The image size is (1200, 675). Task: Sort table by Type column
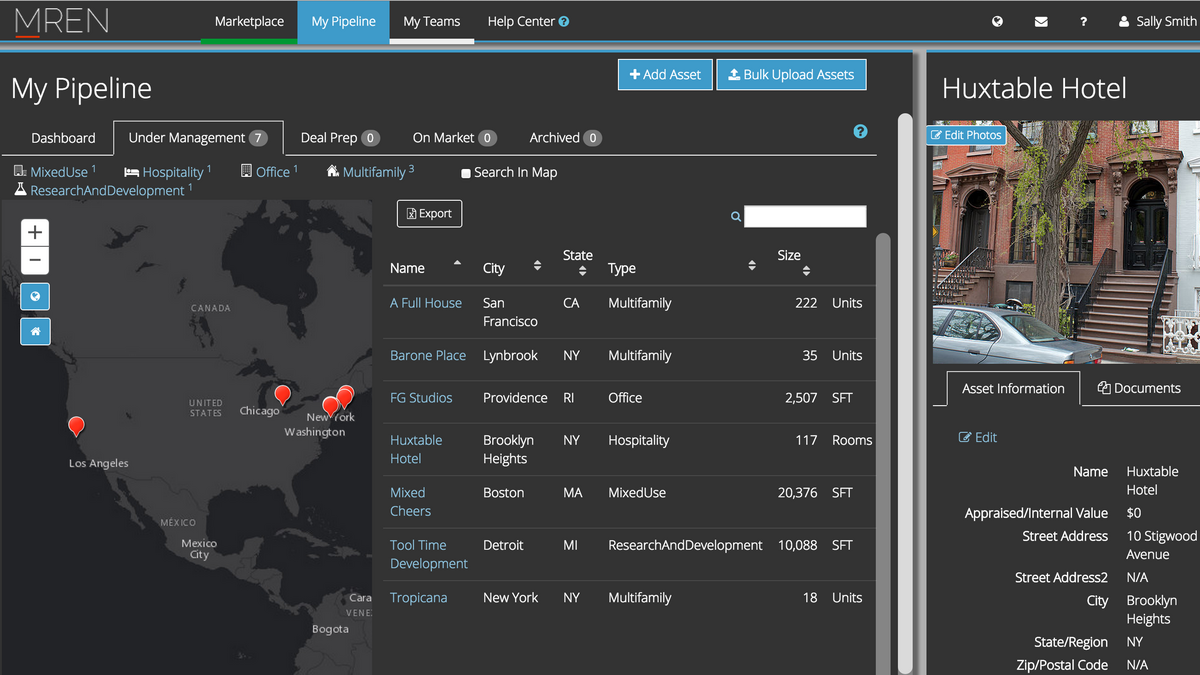(682, 267)
